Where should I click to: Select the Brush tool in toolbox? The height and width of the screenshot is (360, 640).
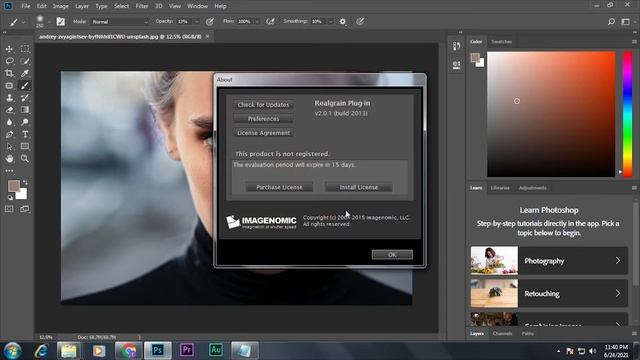(25, 86)
